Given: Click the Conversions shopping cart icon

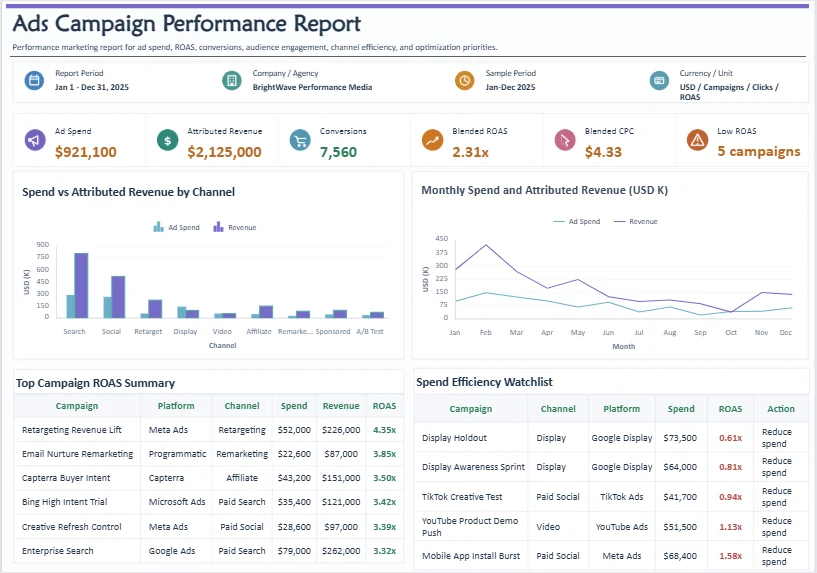Looking at the screenshot, I should click(300, 140).
